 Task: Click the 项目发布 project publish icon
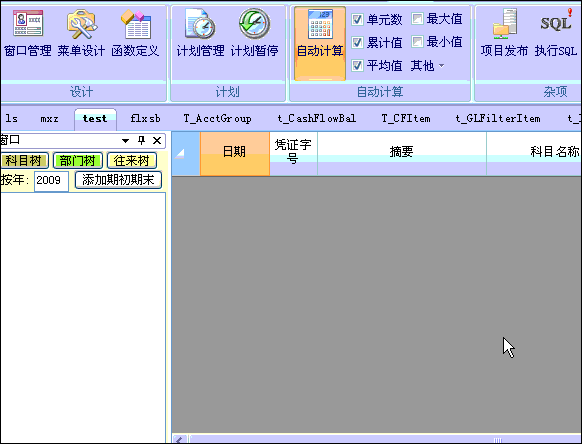504,33
